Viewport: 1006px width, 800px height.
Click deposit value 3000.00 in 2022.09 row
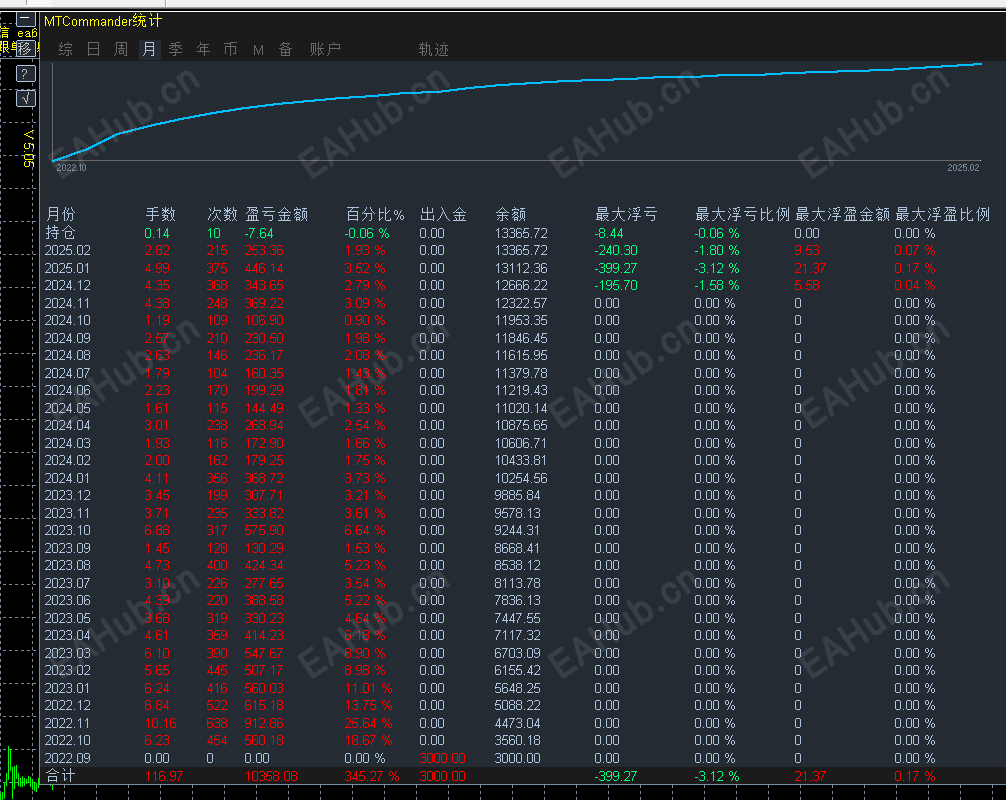click(442, 758)
